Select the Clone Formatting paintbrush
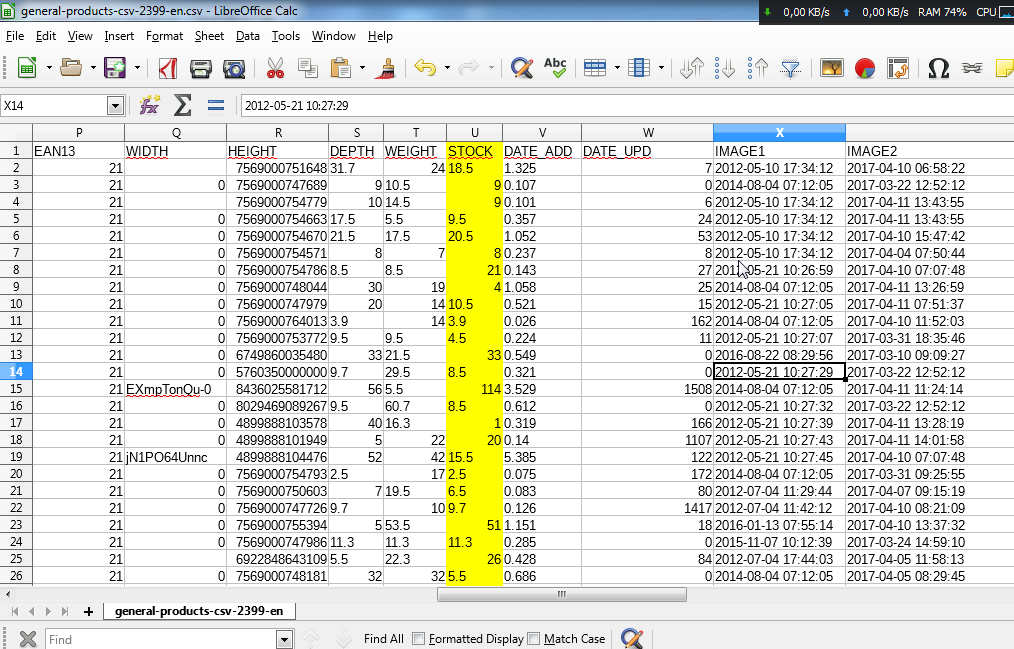This screenshot has width=1014, height=649. (x=386, y=68)
